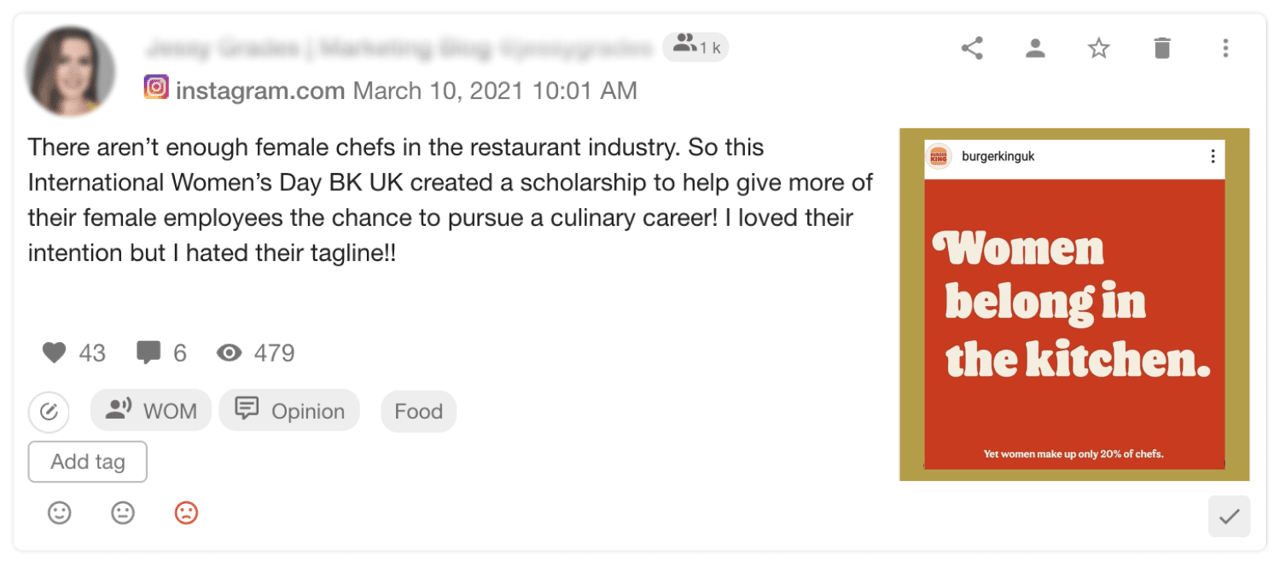The image size is (1280, 579).
Task: Click the eye views icon
Action: tap(230, 353)
